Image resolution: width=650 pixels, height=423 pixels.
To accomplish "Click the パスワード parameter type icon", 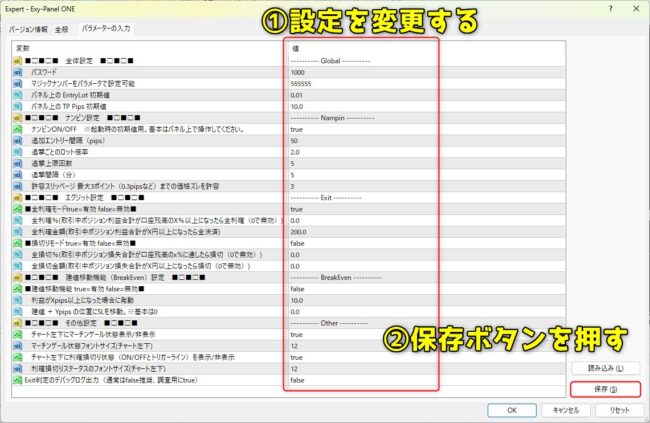I will pyautogui.click(x=18, y=73).
